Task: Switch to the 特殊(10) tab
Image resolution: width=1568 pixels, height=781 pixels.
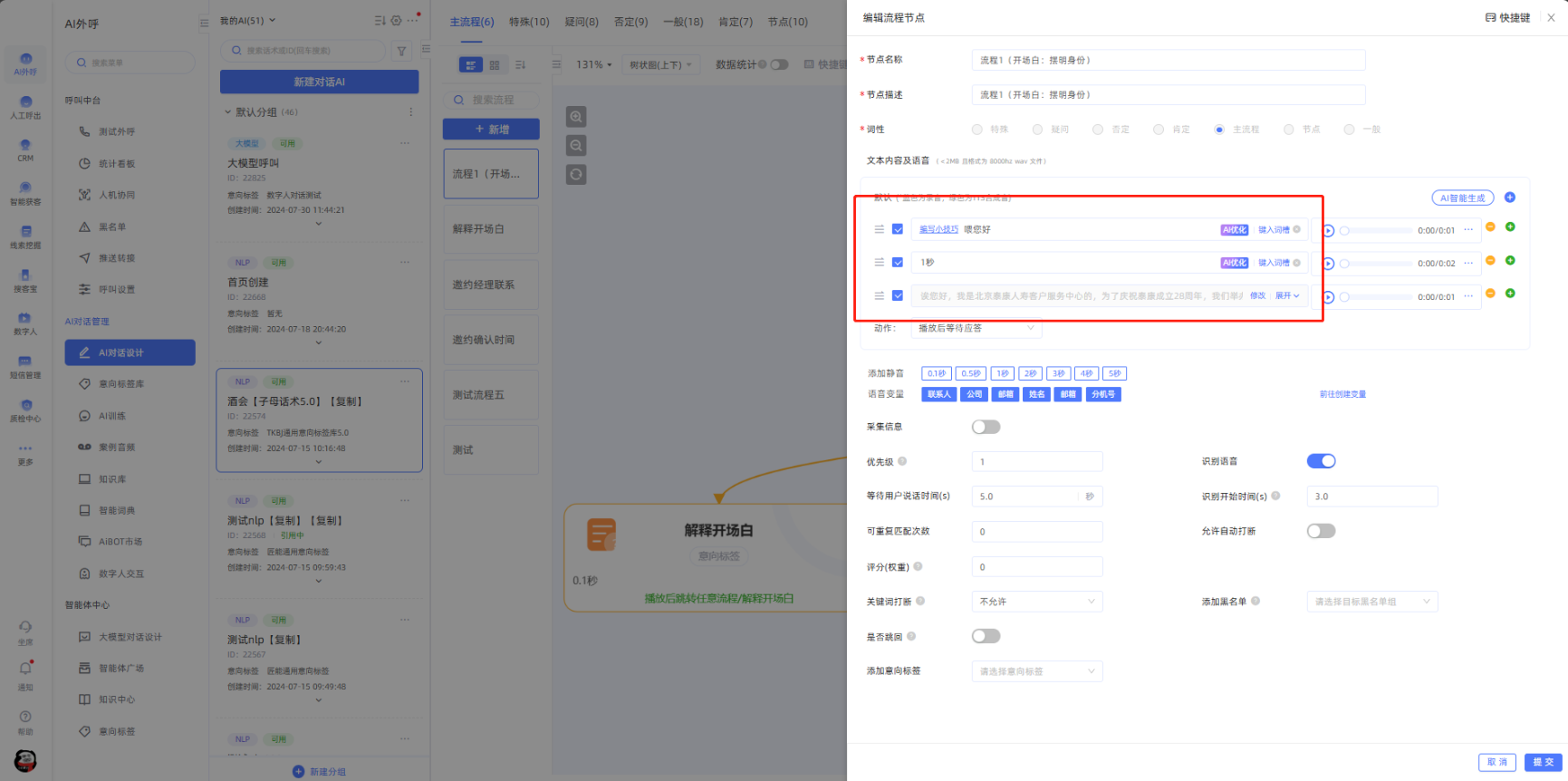Action: [x=529, y=22]
